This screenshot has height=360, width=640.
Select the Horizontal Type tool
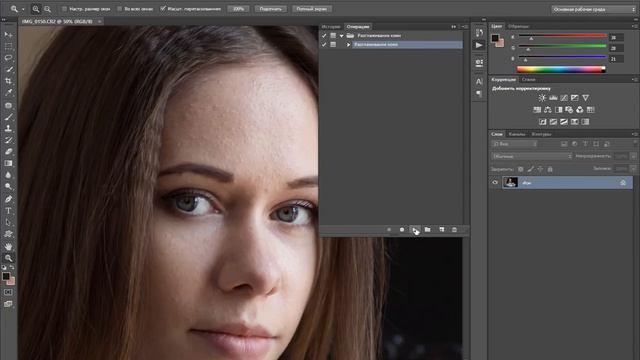(x=8, y=211)
